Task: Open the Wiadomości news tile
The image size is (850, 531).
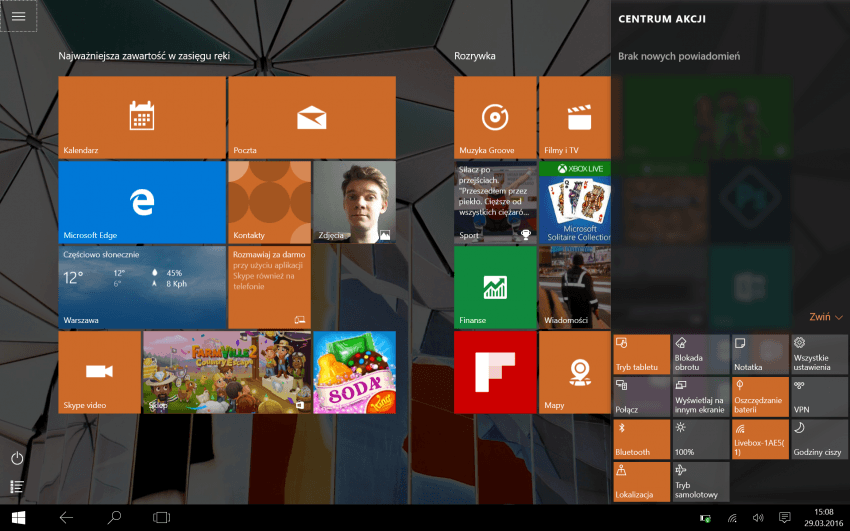Action: pos(575,287)
